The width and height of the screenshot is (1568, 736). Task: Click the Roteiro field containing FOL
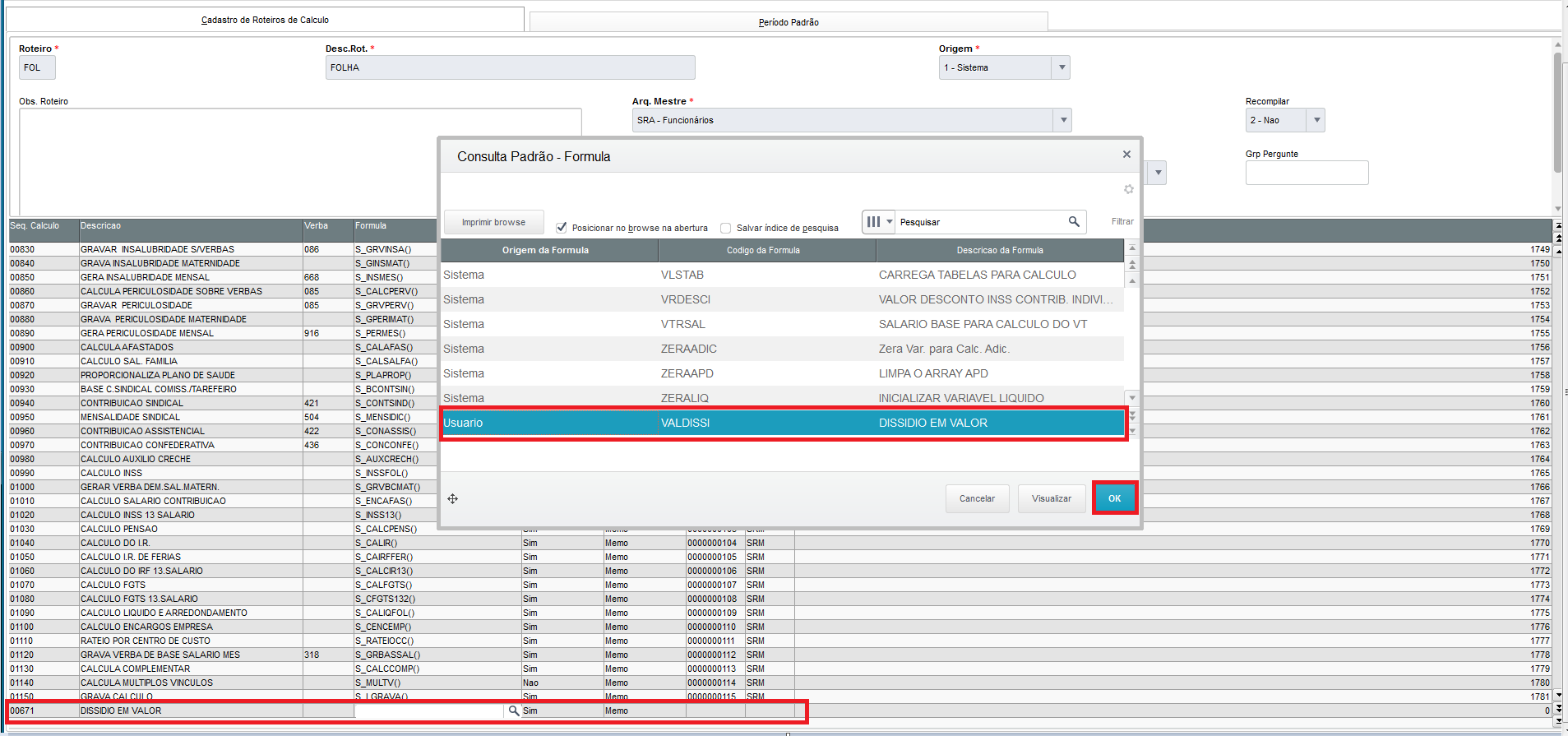[37, 67]
